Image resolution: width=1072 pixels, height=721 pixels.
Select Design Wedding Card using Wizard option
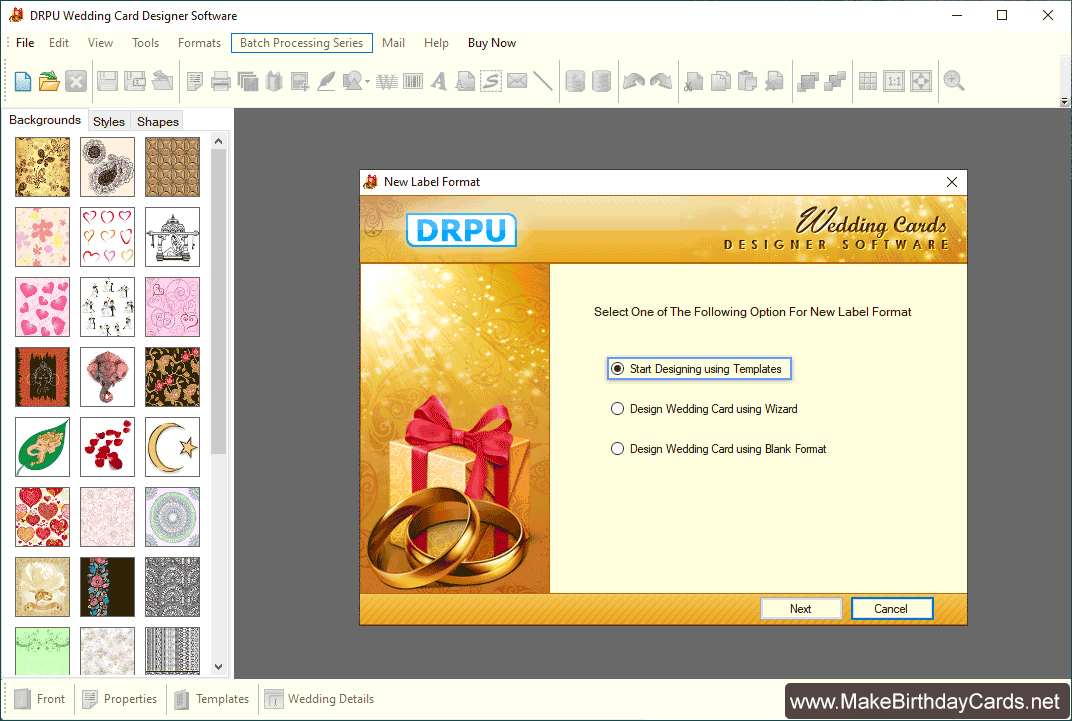coord(704,409)
